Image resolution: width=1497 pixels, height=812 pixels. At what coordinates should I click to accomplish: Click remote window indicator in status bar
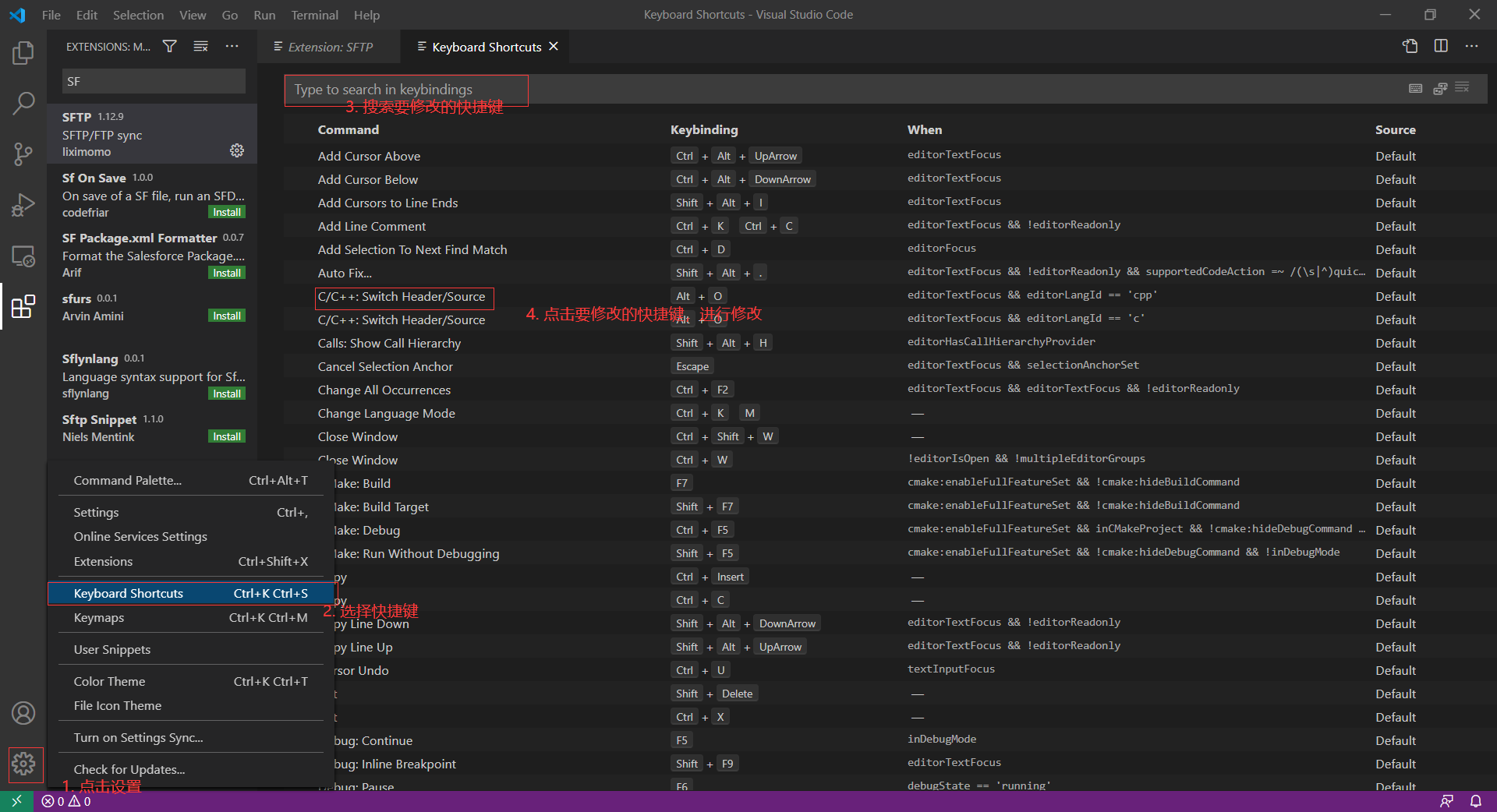click(x=16, y=801)
